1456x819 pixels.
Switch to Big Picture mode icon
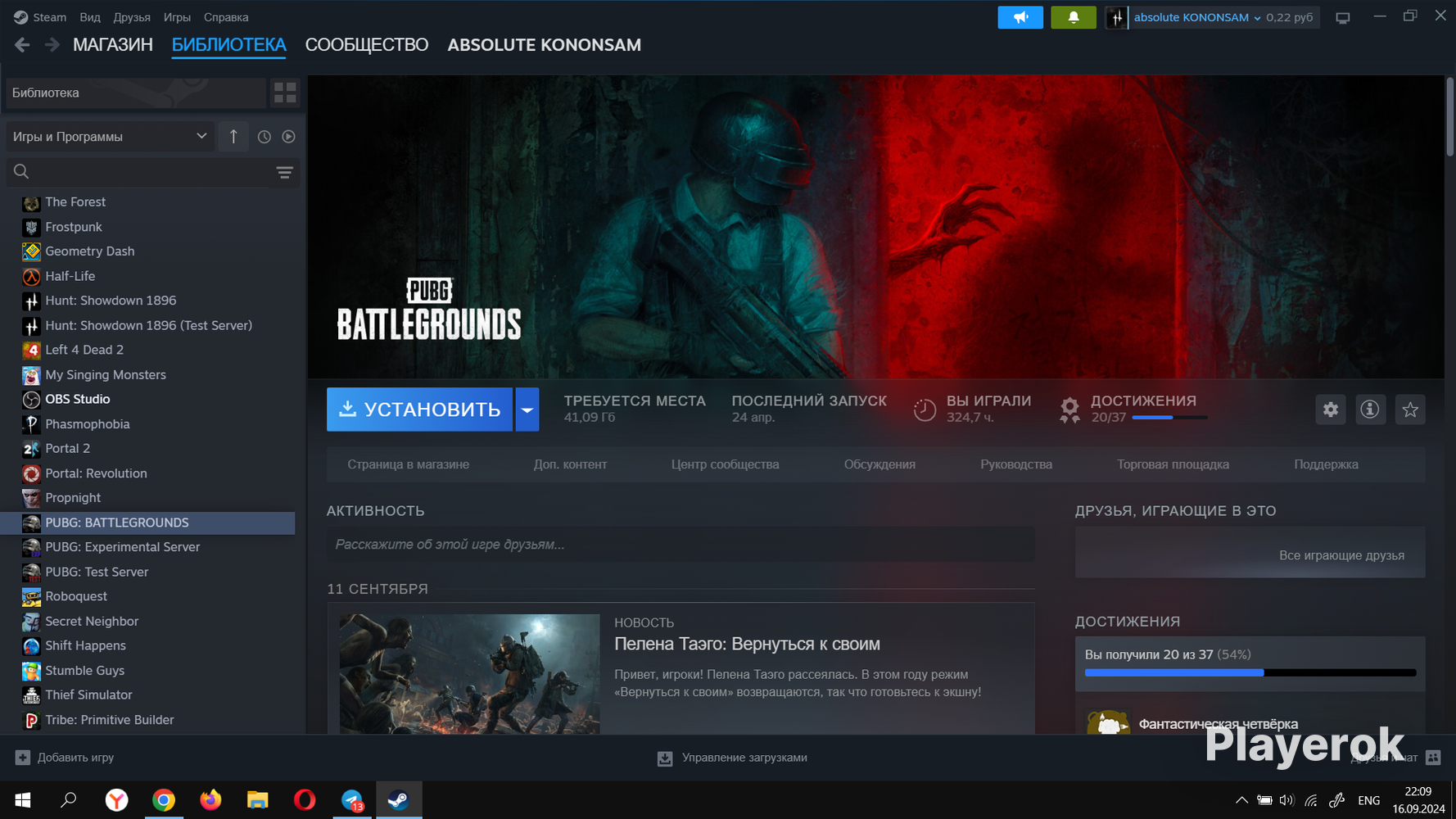[1343, 17]
